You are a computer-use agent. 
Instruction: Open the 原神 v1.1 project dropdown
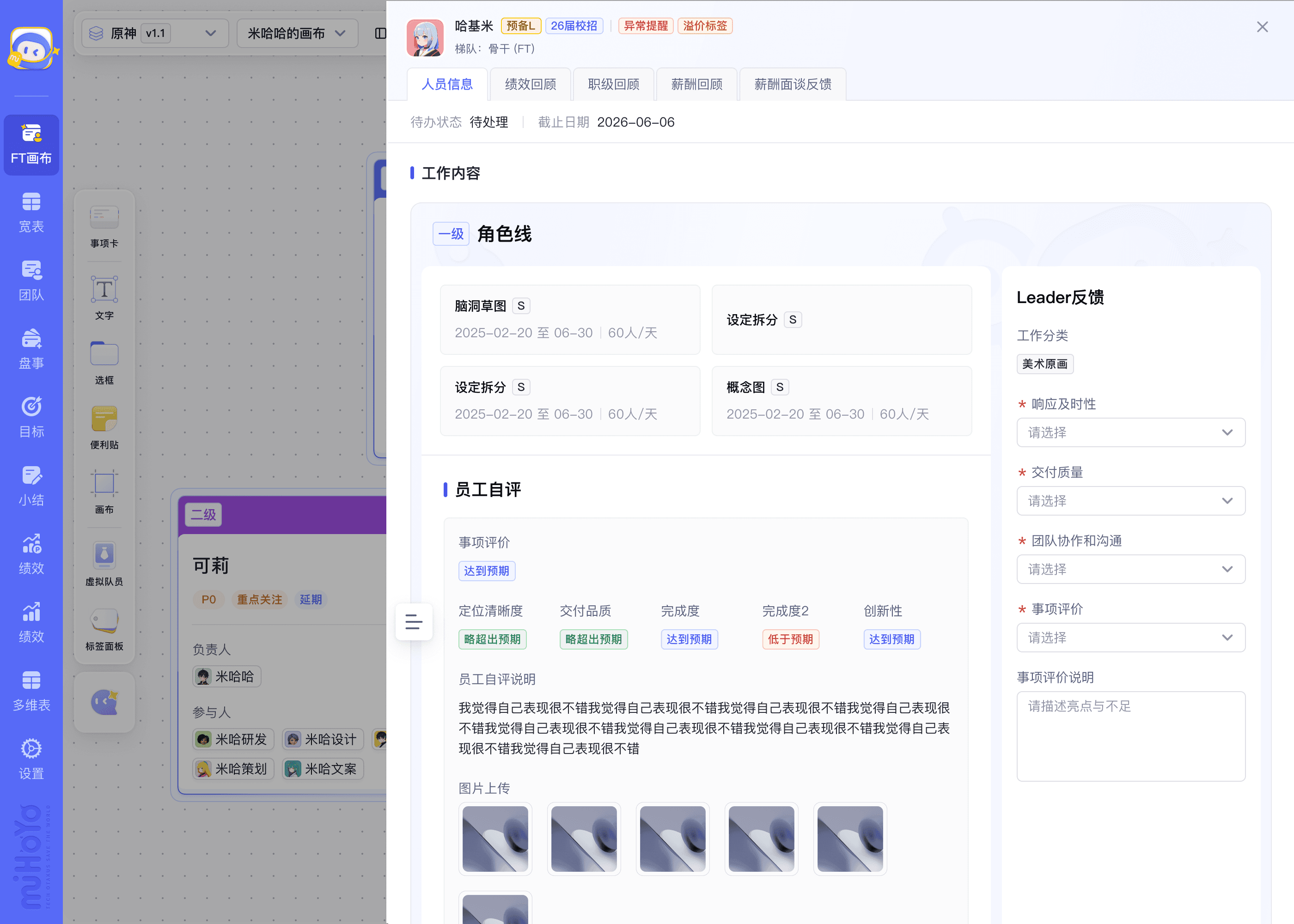(155, 34)
